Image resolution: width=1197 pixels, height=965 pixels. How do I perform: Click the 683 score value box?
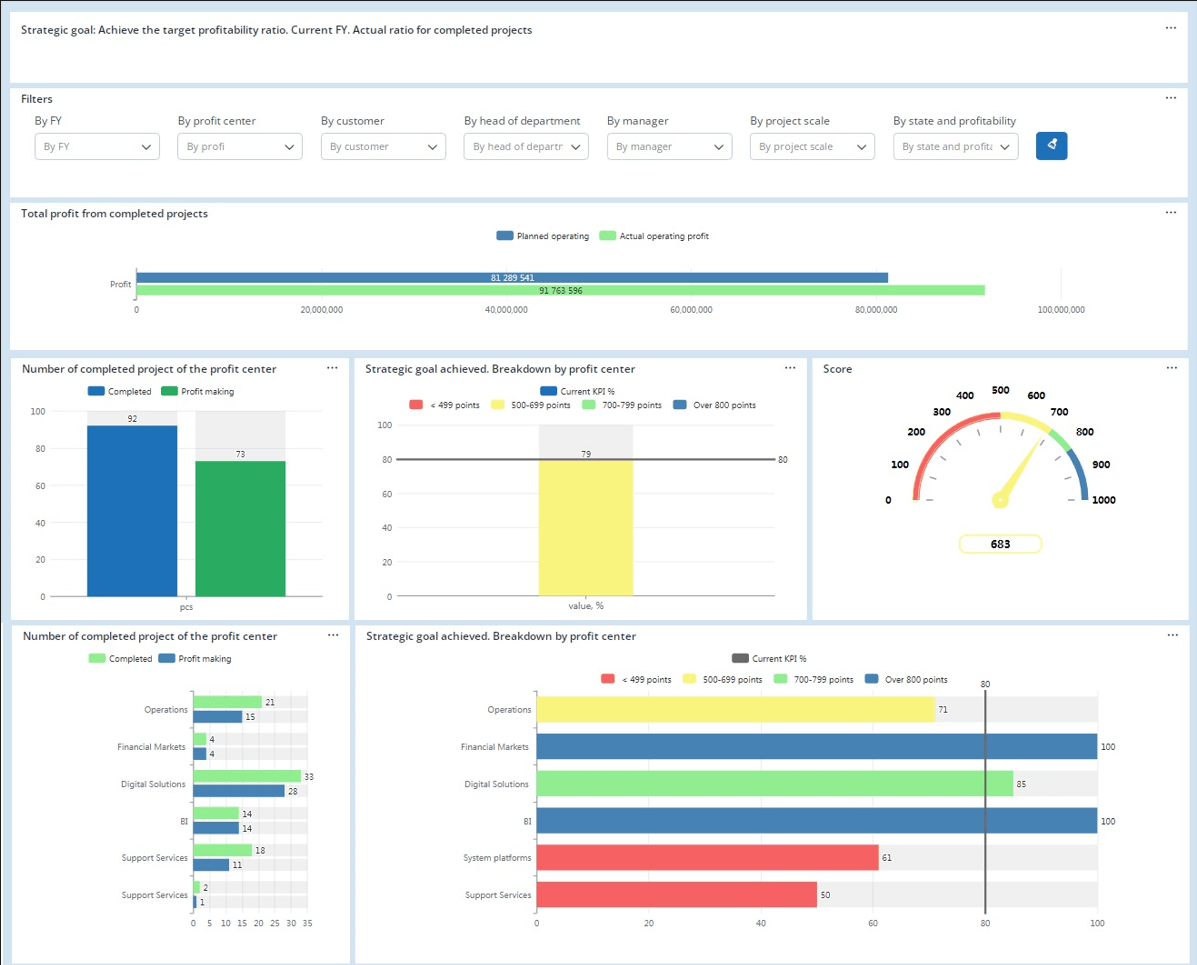coord(1000,544)
